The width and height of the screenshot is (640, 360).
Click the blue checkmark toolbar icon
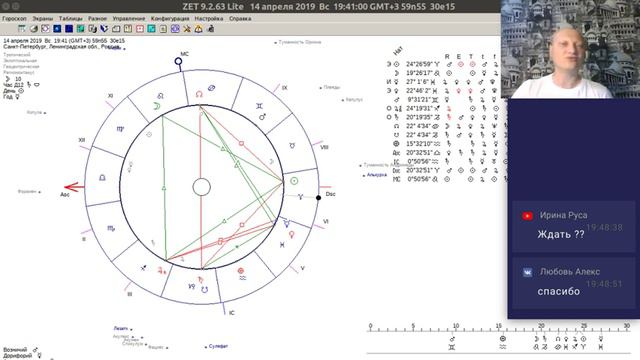(104, 29)
